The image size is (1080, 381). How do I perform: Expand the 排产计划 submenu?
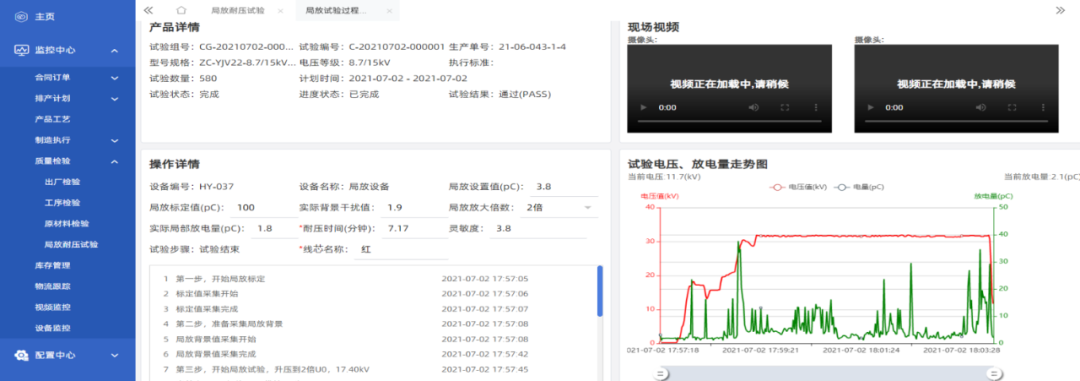(x=114, y=99)
